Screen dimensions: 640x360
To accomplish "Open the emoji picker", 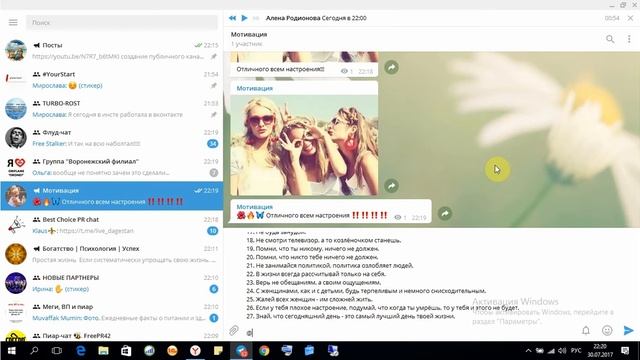I will tap(607, 331).
